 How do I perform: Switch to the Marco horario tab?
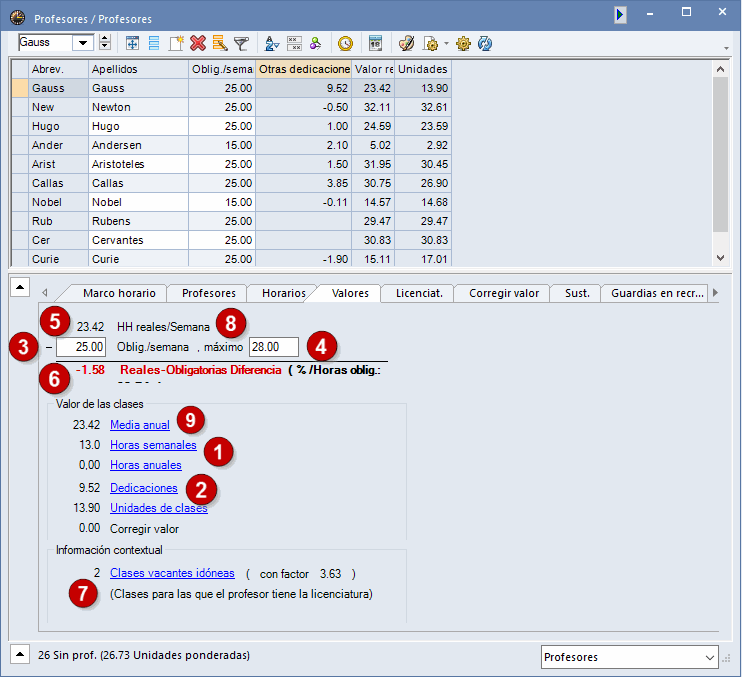[119, 293]
